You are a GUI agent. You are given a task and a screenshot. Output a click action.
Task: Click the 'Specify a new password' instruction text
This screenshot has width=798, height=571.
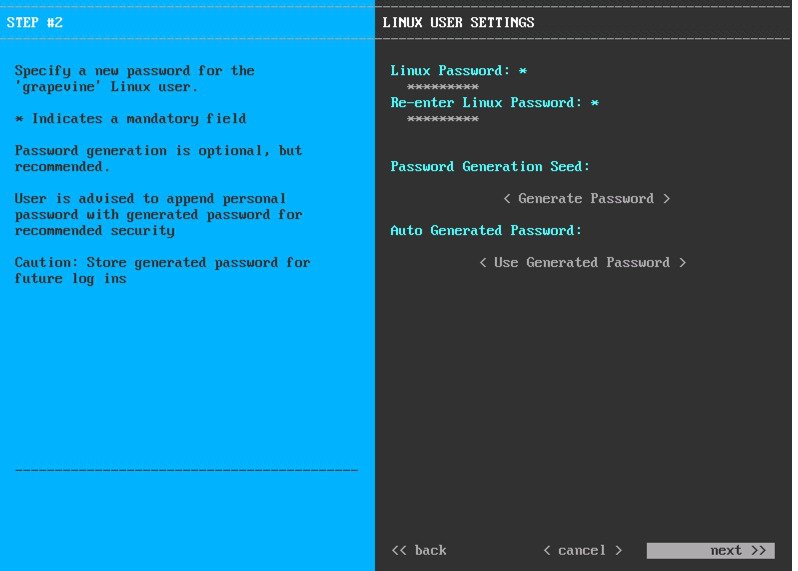coord(134,79)
